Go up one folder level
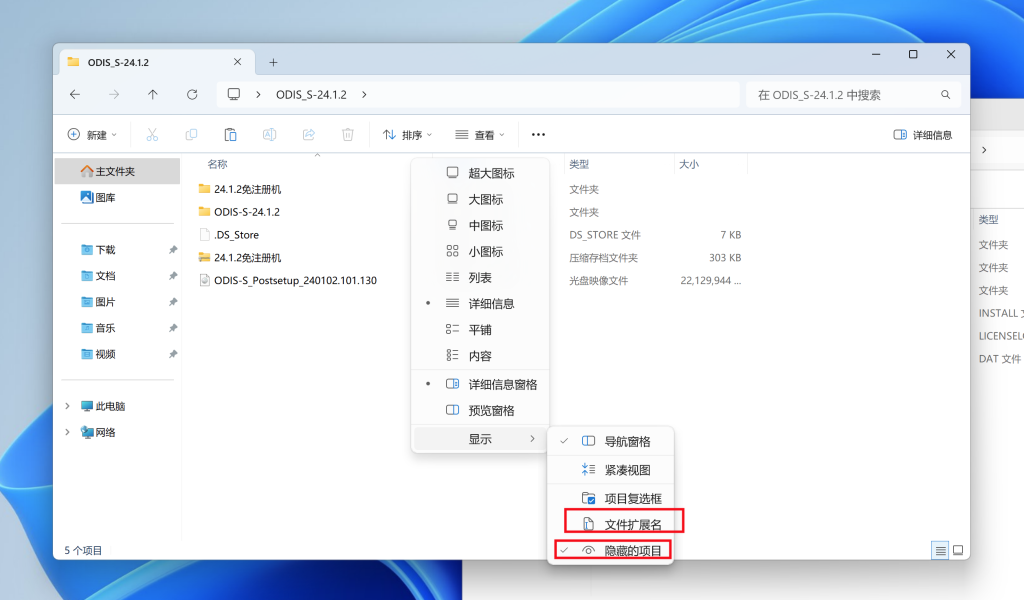 point(153,95)
